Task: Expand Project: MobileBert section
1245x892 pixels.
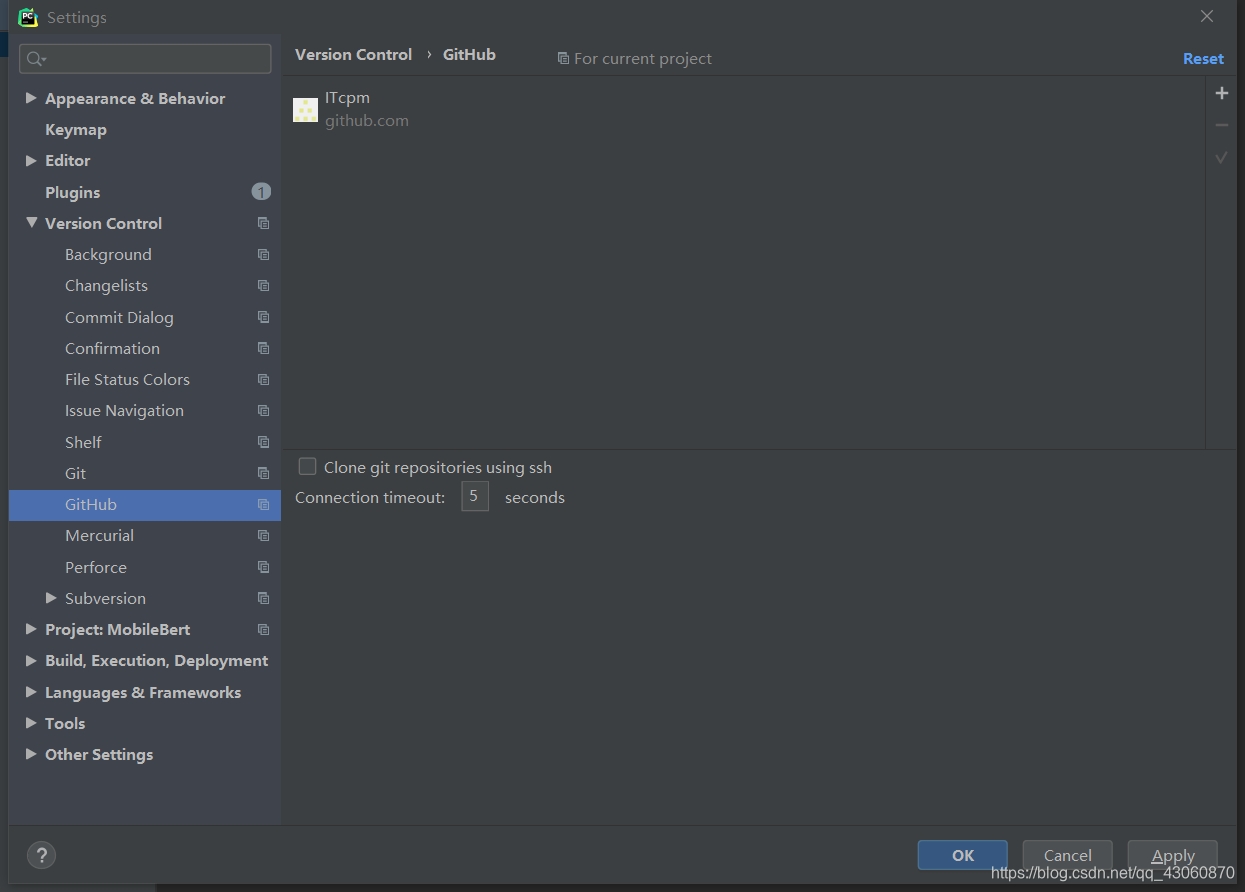Action: [x=31, y=629]
